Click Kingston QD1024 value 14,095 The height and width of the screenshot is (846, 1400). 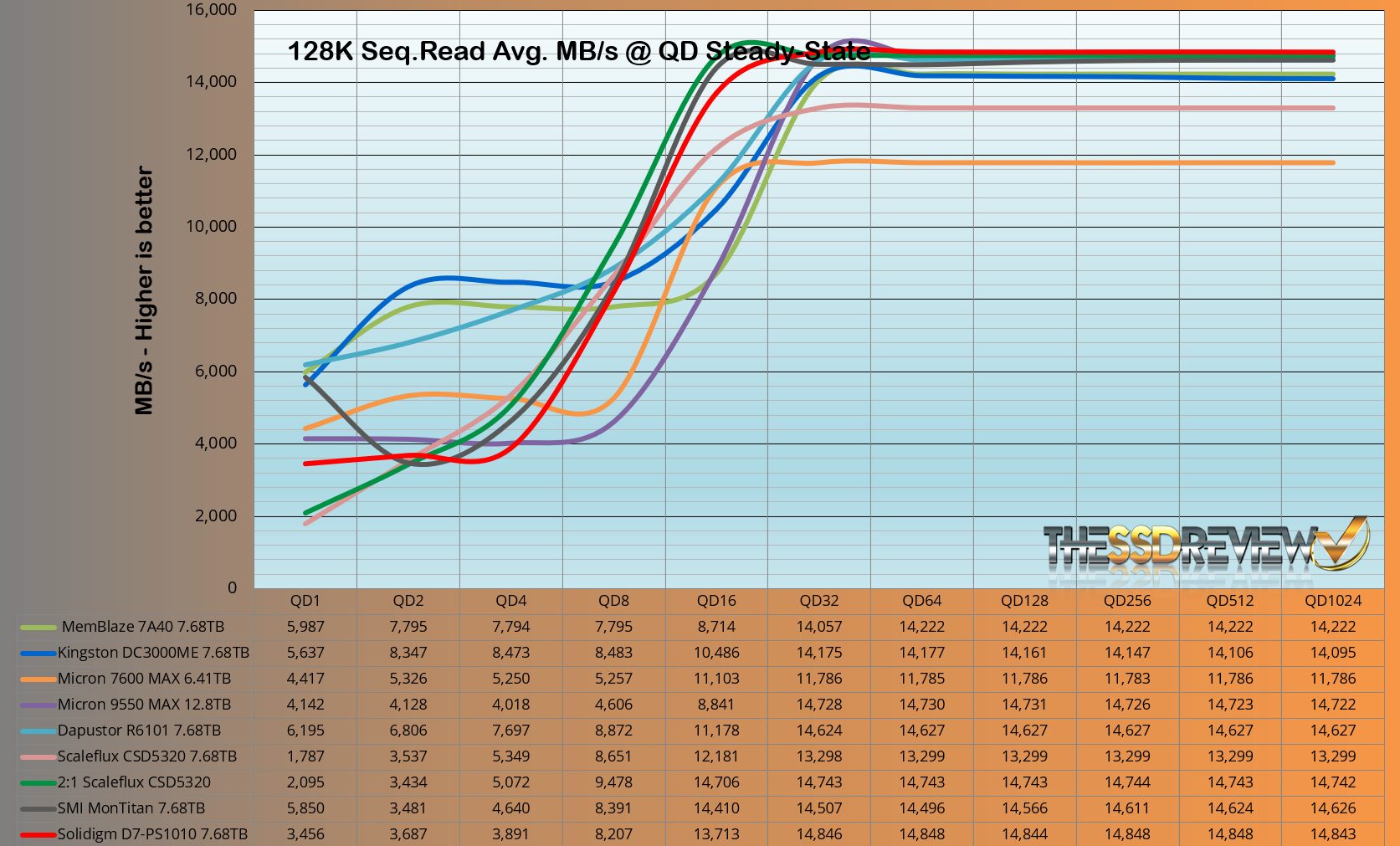(1333, 653)
